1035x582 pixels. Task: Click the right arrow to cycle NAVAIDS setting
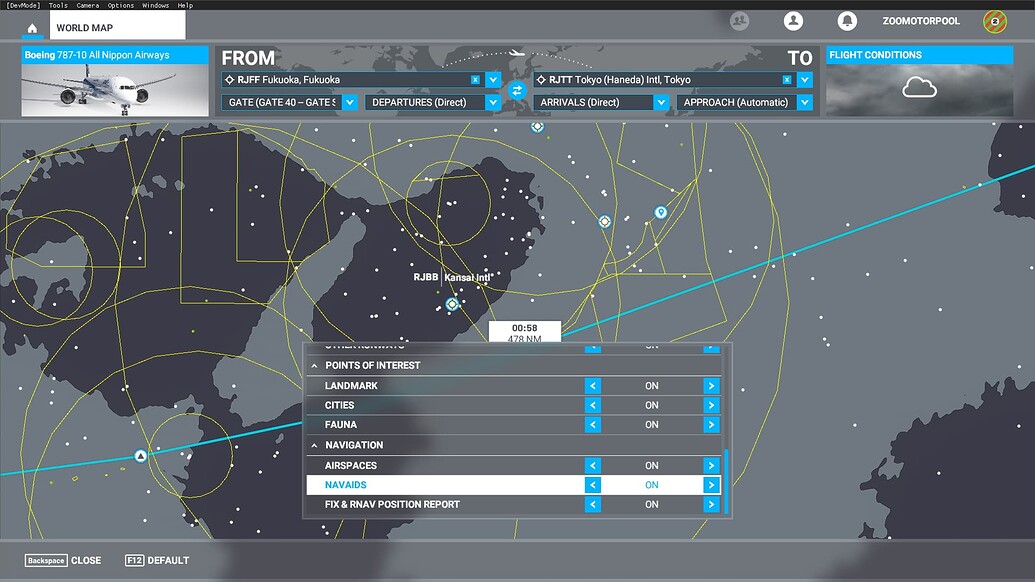[x=711, y=484]
